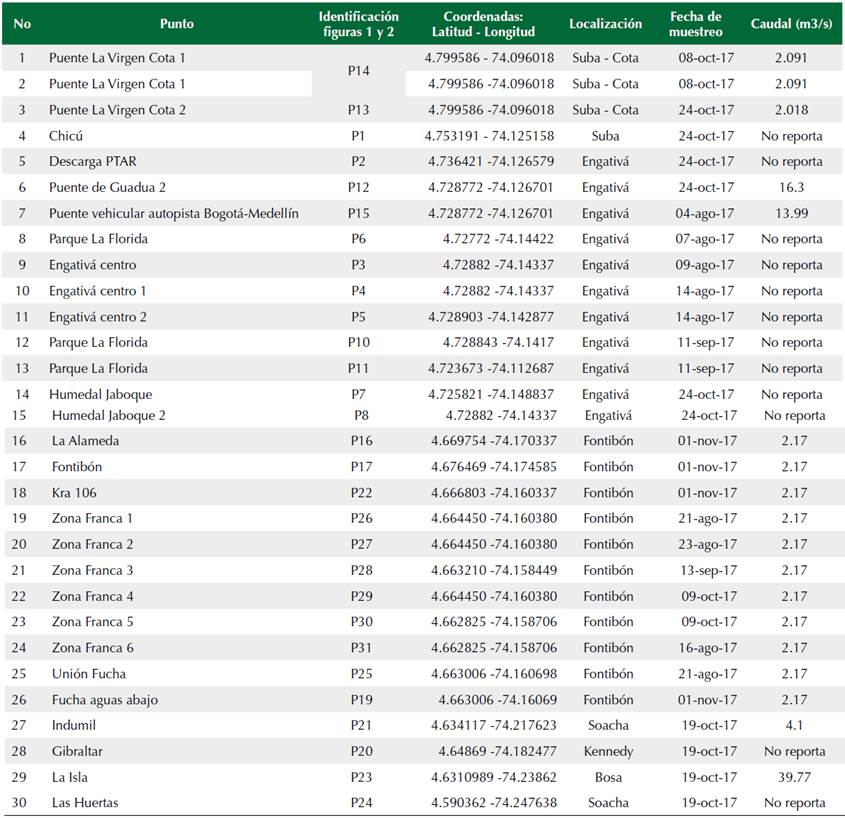845x818 pixels.
Task: Click the "Caudal (m3/s)" column header
Action: (x=791, y=24)
